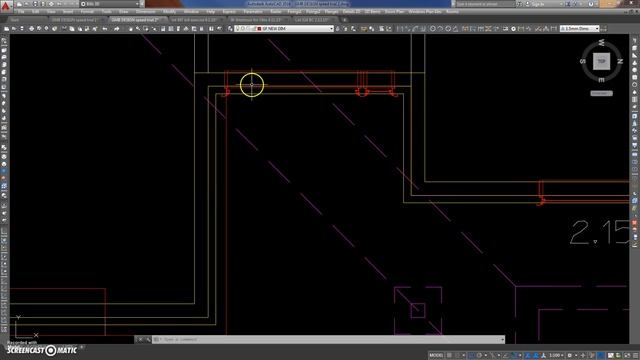Open the Draw menu
Screen dimensions: 640x360
124,12
